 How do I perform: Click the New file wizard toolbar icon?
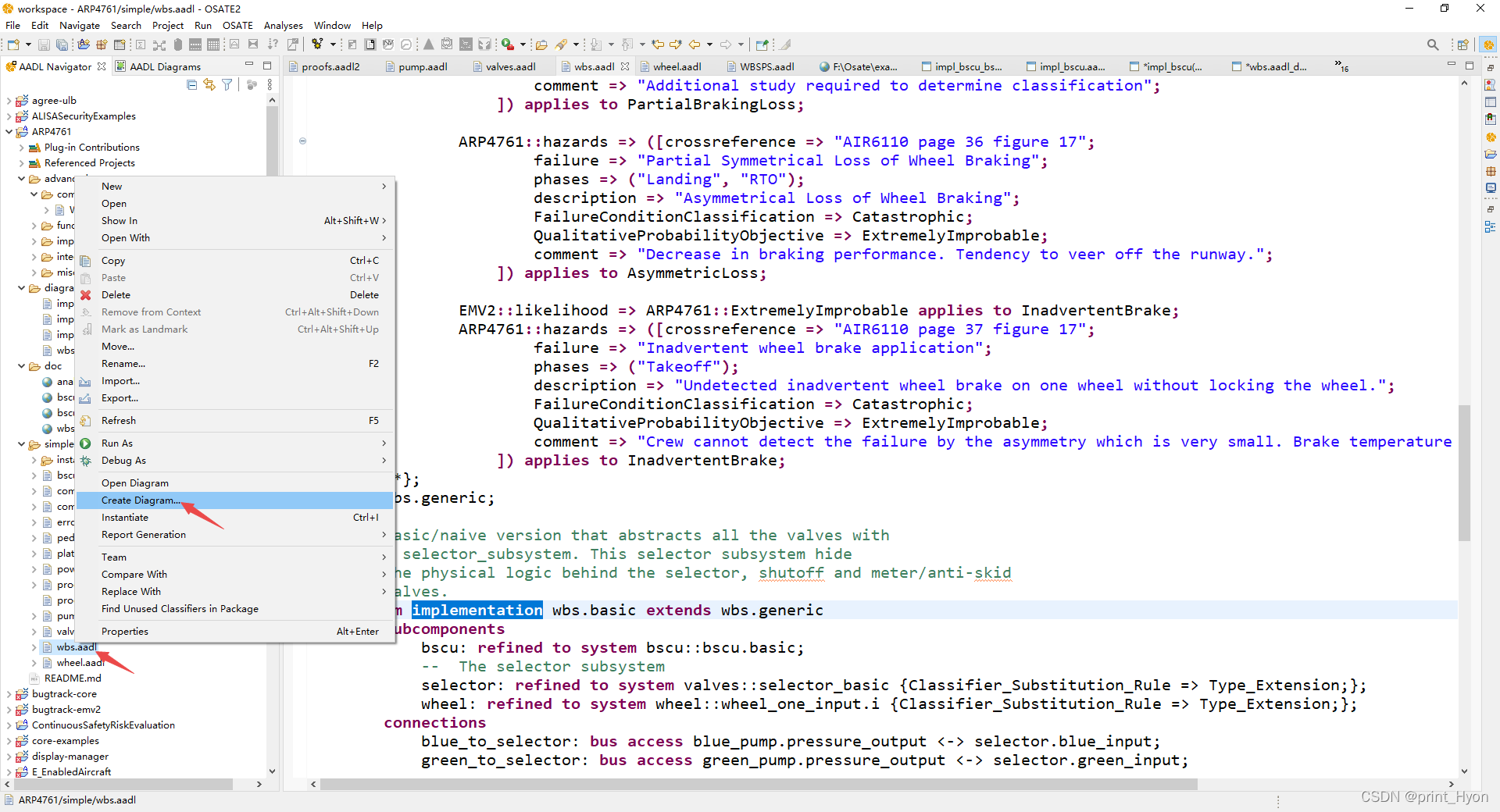(13, 45)
